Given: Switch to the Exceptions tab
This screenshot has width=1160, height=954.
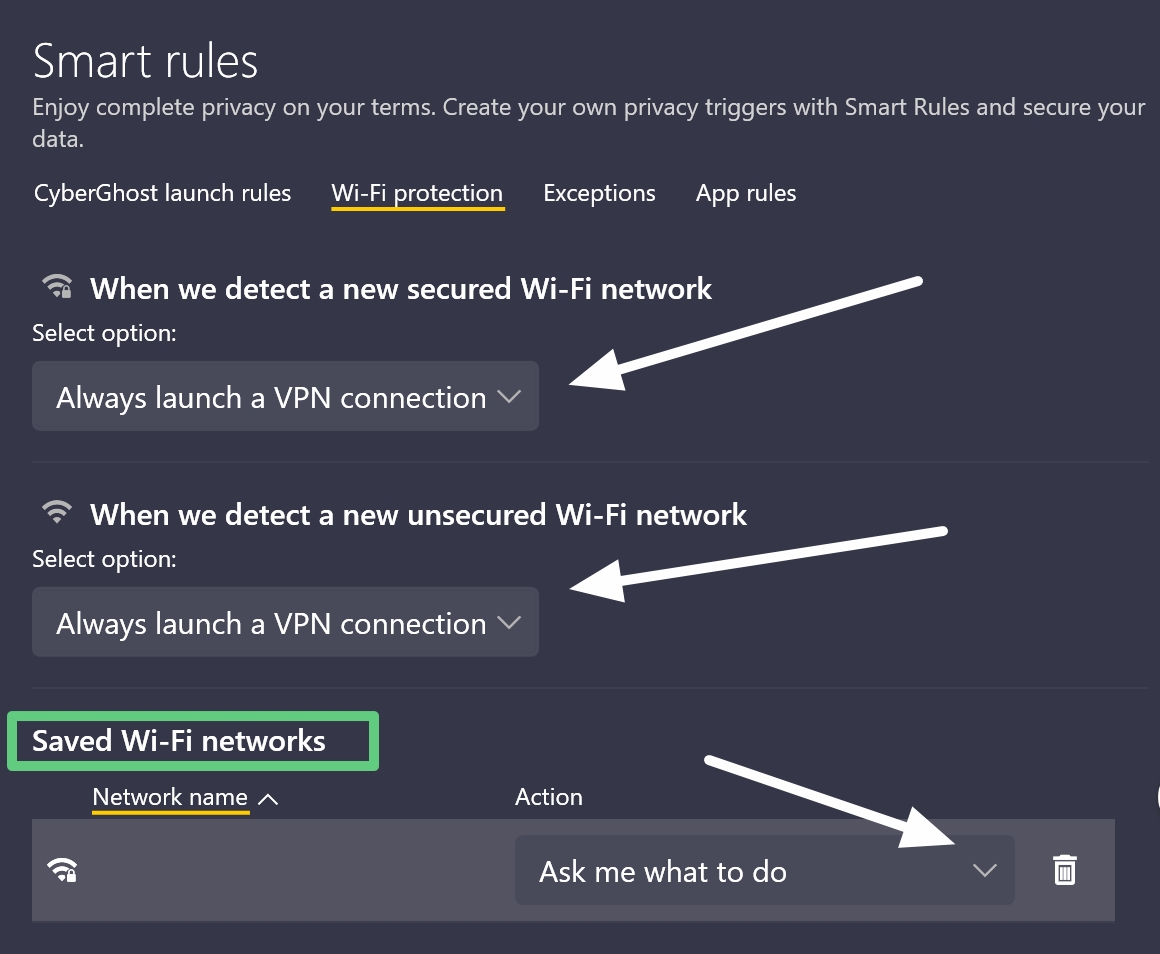Looking at the screenshot, I should 599,193.
